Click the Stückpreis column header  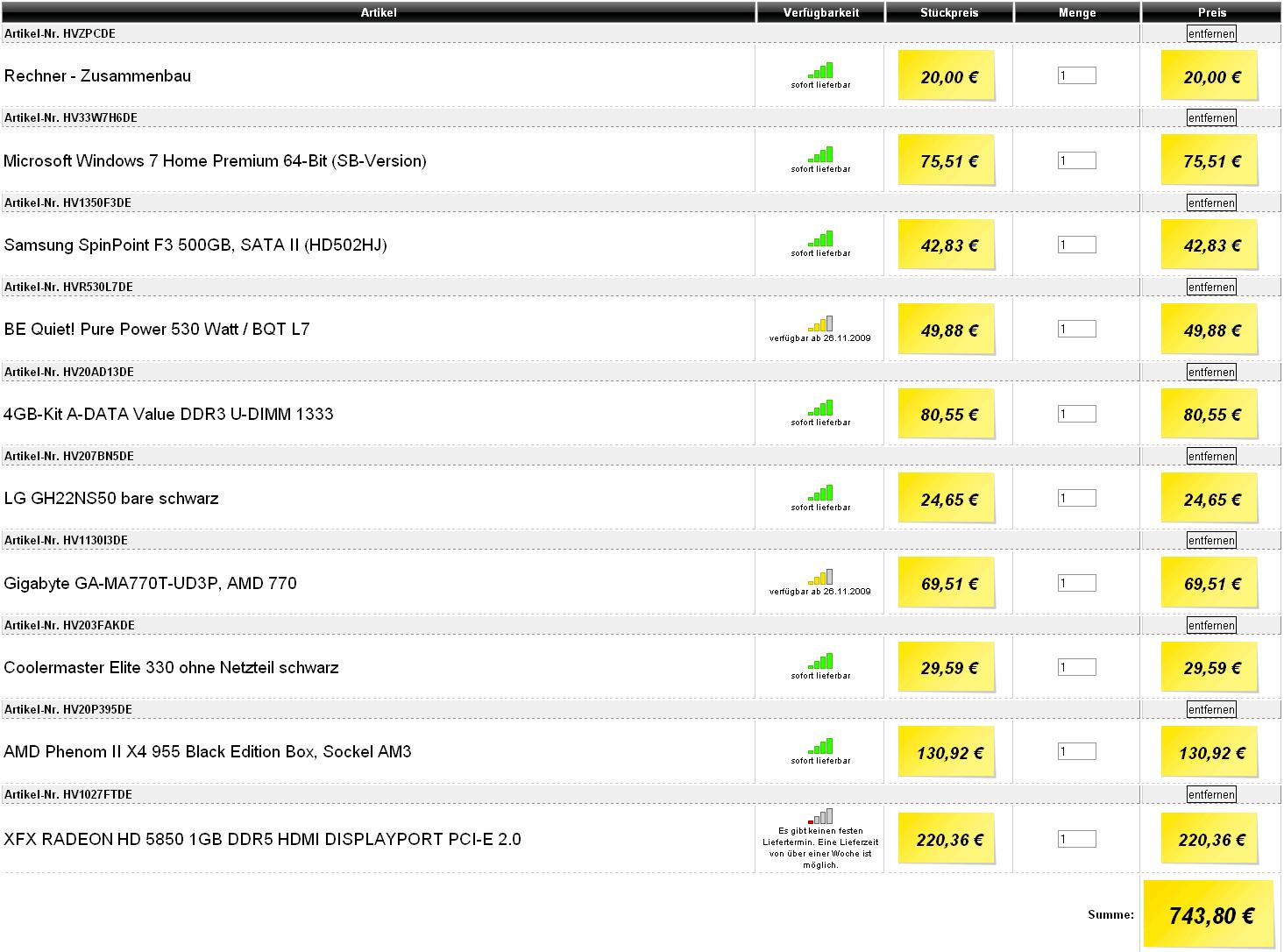click(949, 12)
